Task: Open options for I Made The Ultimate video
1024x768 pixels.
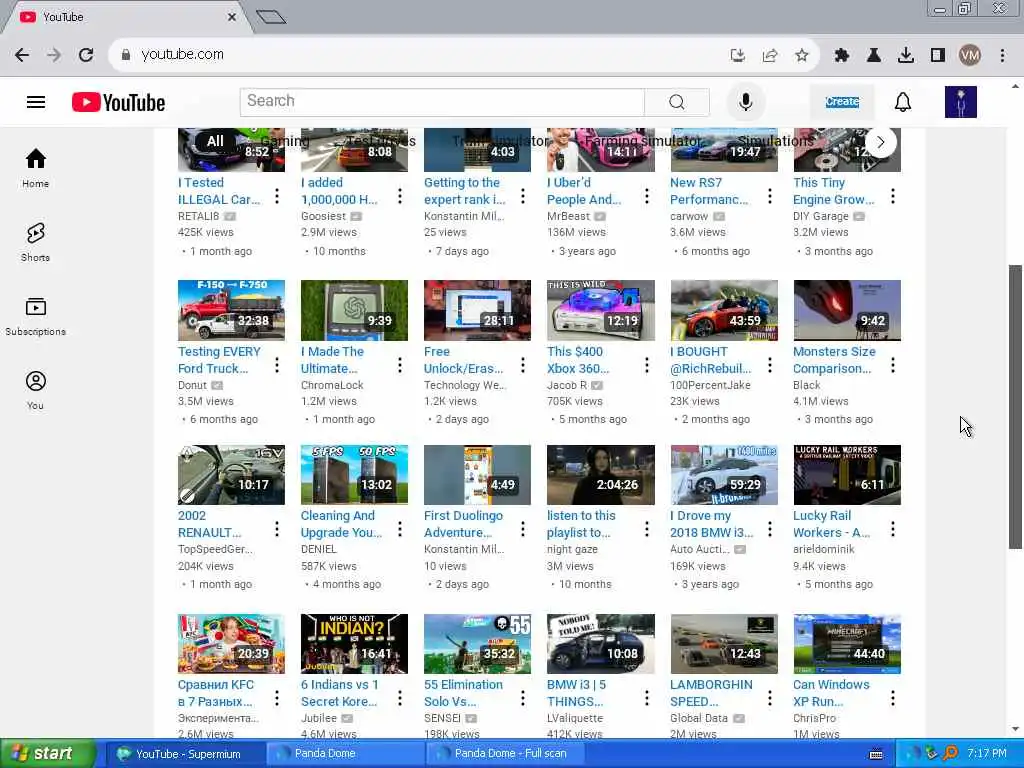Action: (x=400, y=365)
